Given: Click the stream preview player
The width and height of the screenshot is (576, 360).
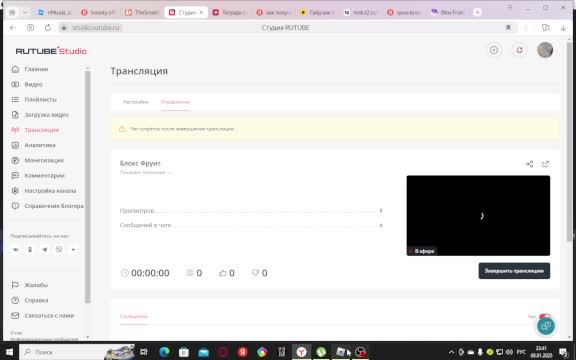Looking at the screenshot, I should (478, 216).
